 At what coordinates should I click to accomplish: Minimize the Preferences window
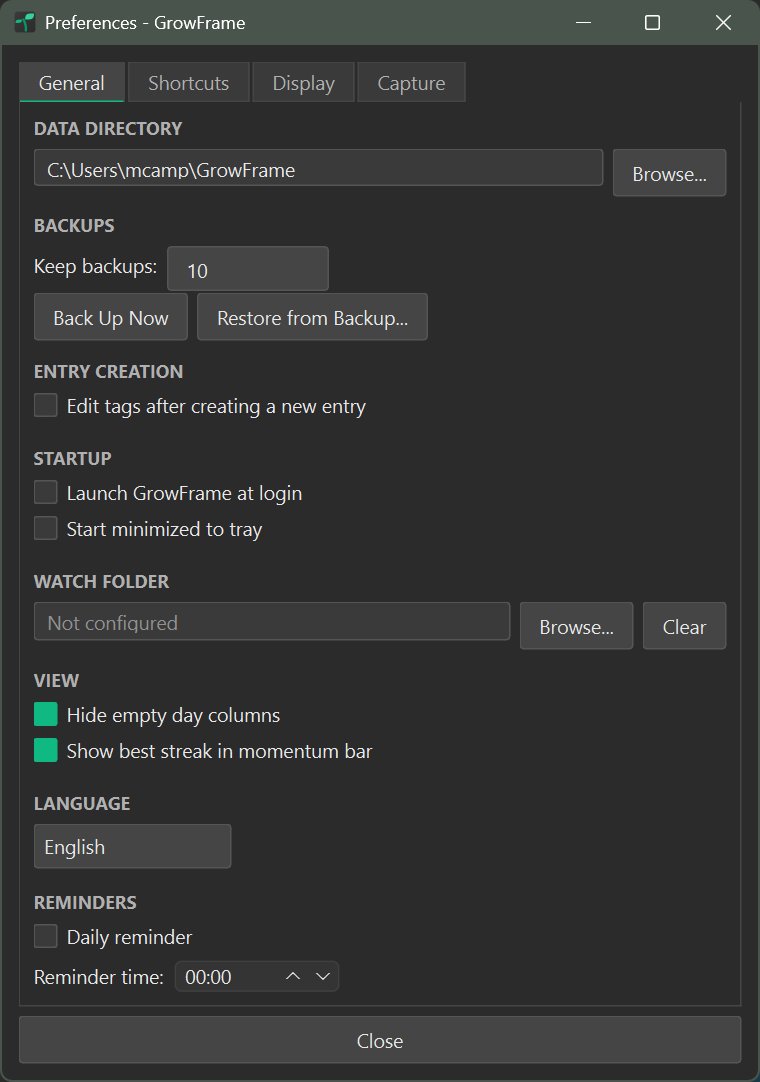click(583, 23)
